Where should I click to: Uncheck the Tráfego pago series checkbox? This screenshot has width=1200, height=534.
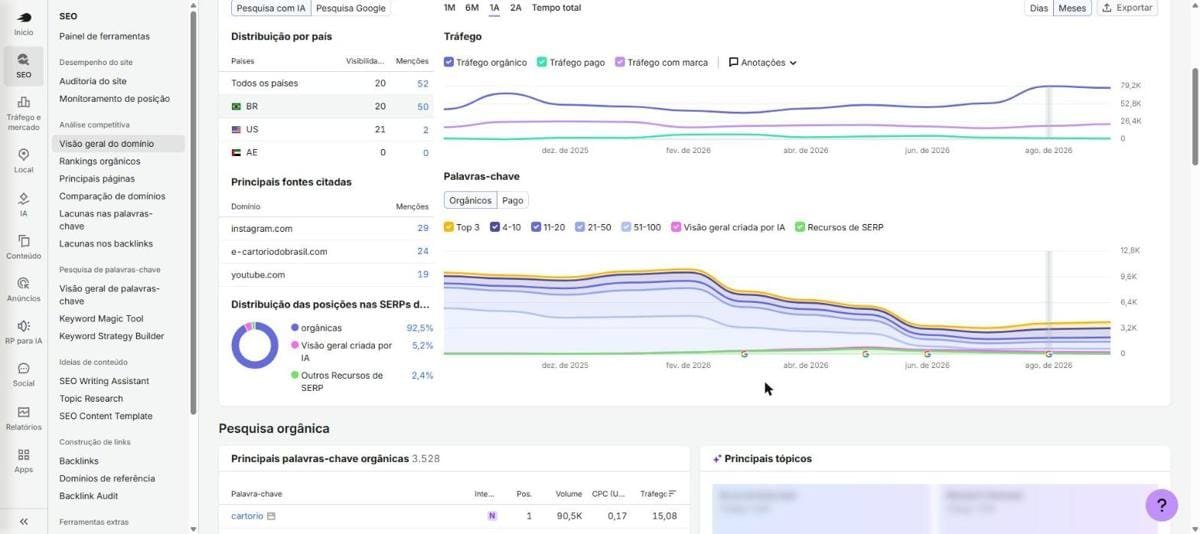[x=542, y=62]
